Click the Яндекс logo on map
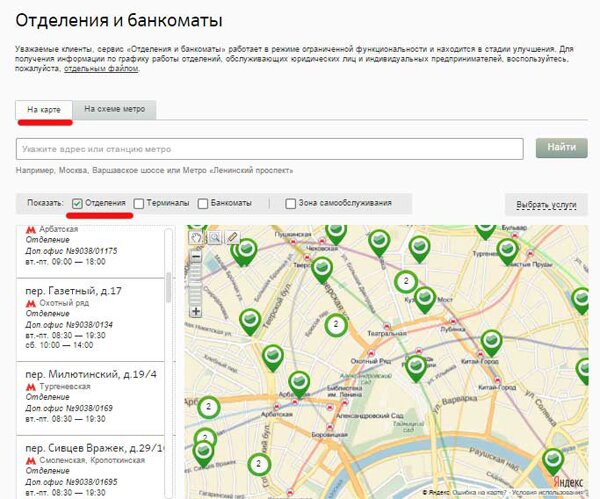 point(569,482)
